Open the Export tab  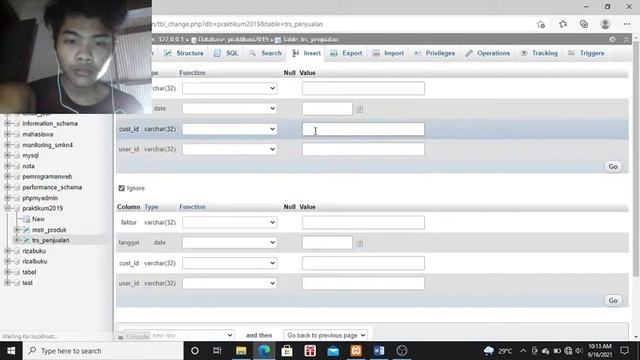click(x=346, y=53)
